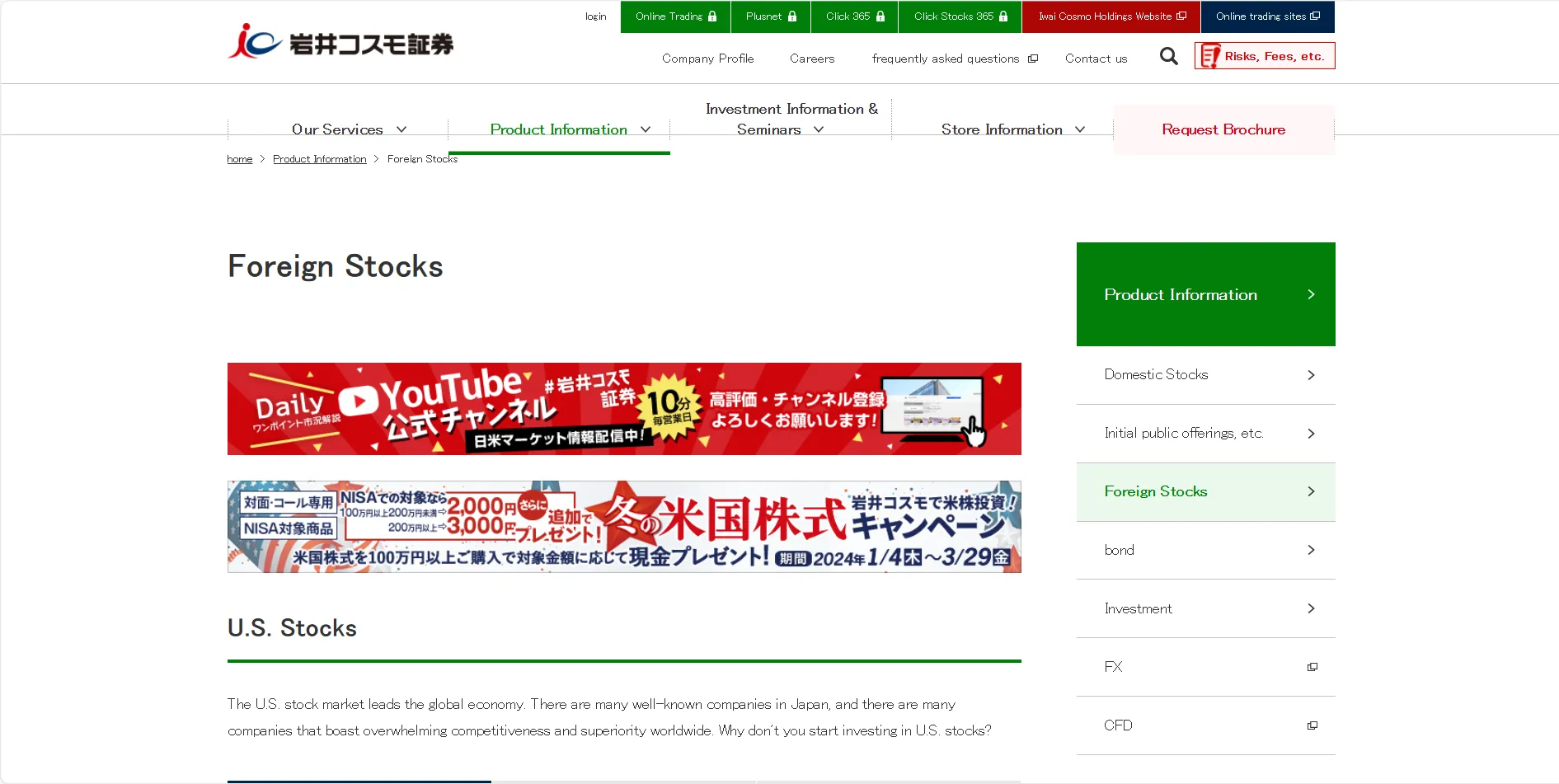Viewport: 1559px width, 784px height.
Task: Open Online trading sites link
Action: [x=1268, y=16]
